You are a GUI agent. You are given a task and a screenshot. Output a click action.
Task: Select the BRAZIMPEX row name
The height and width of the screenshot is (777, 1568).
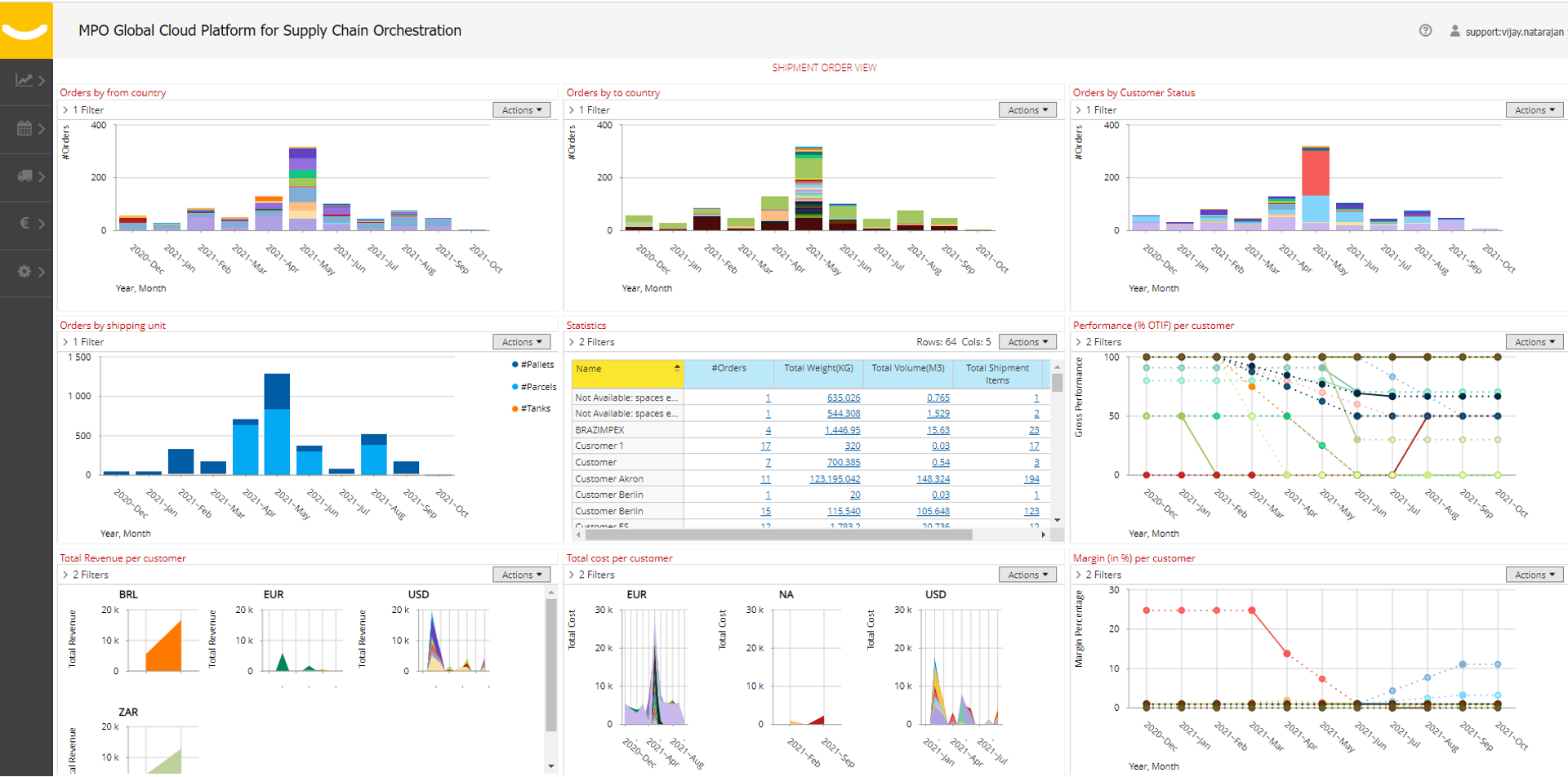coord(599,430)
